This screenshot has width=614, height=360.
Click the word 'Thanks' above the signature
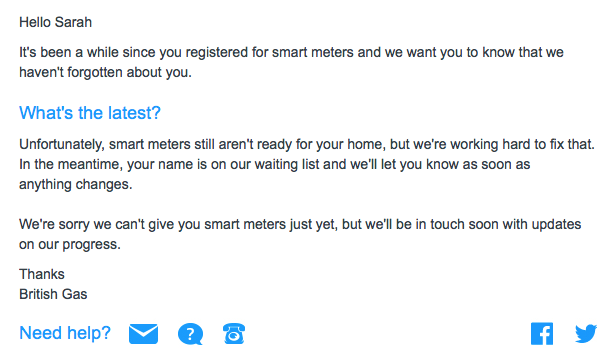pos(42,274)
